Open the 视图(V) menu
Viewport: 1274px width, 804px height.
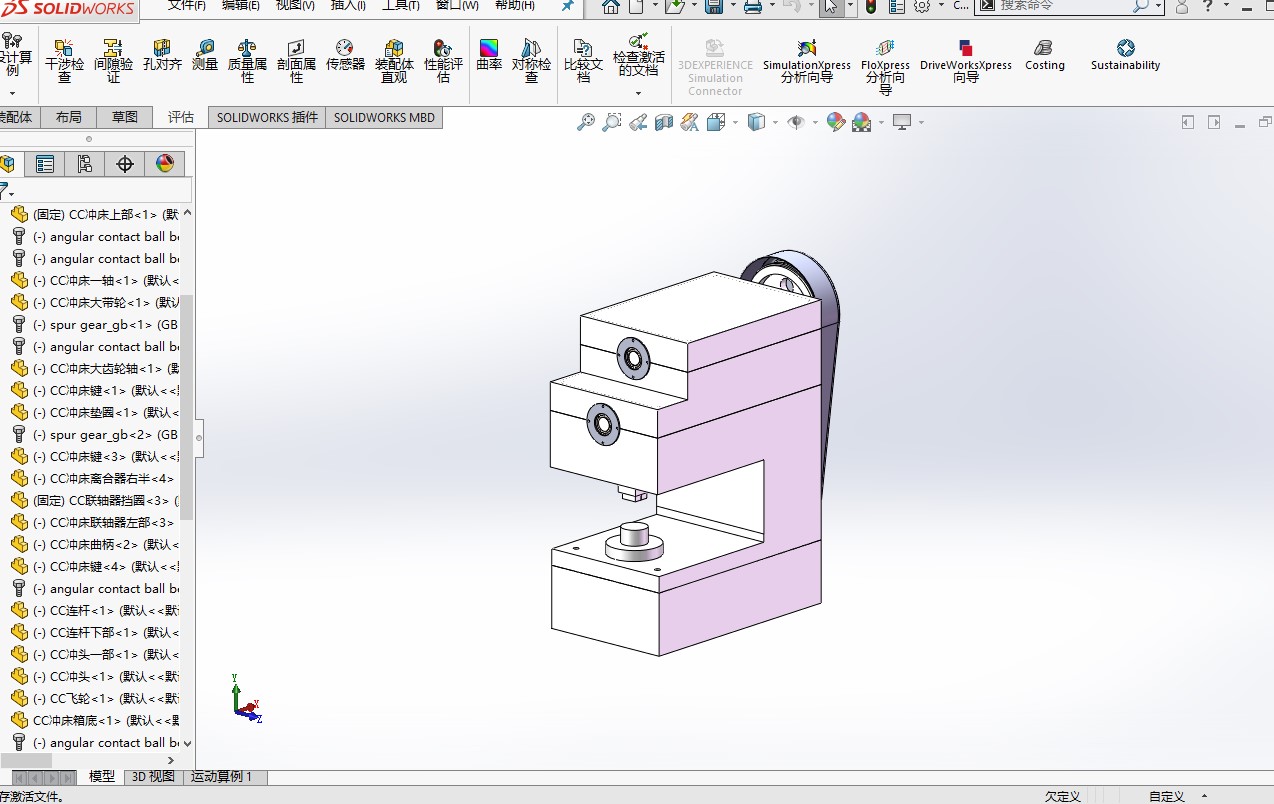295,6
